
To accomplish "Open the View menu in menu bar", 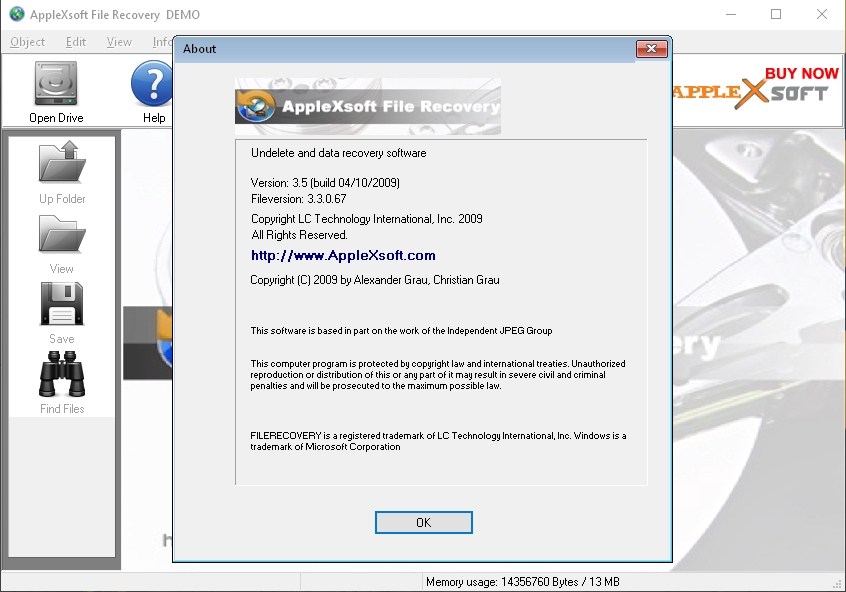I will [119, 42].
